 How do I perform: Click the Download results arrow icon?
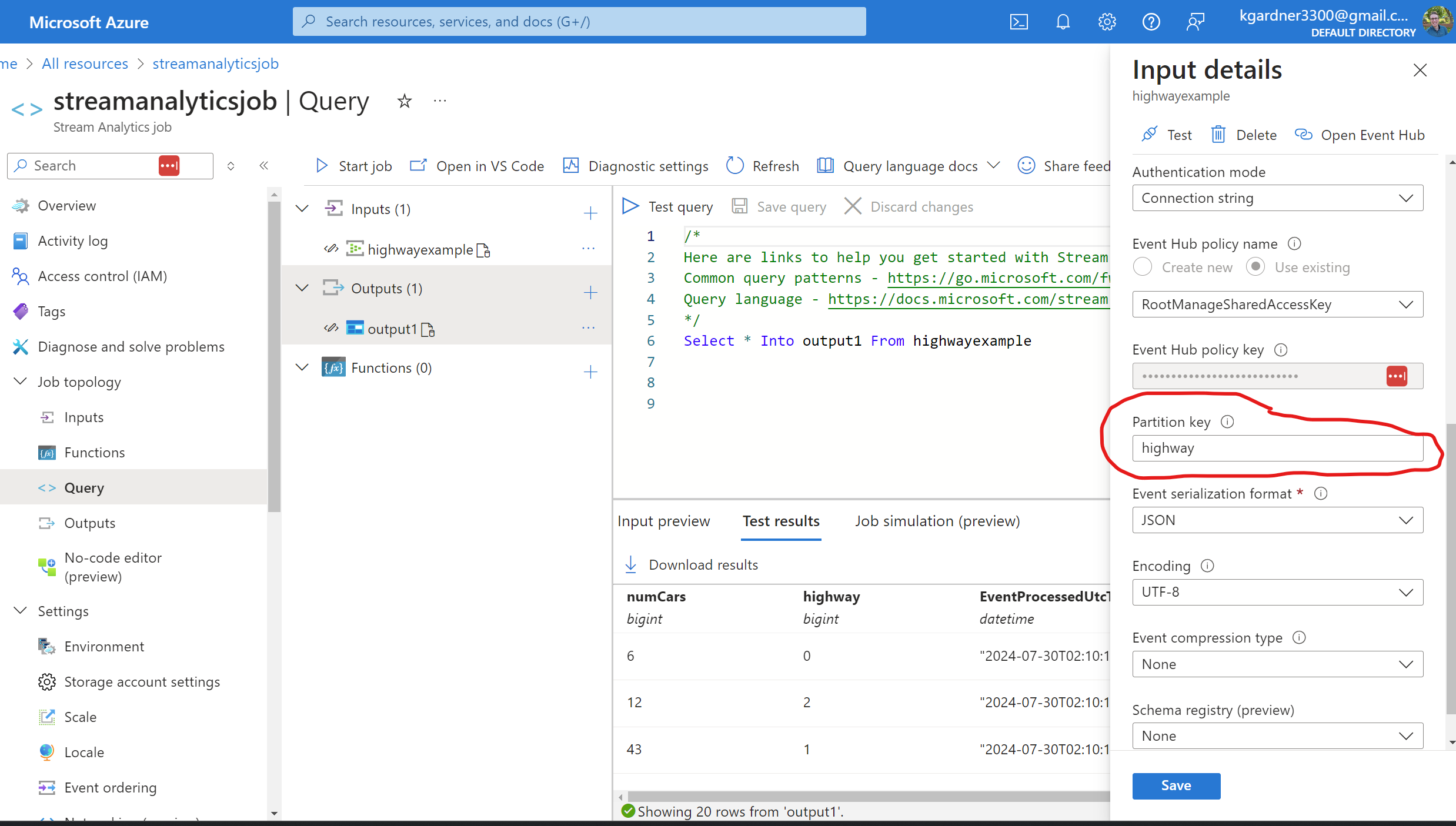tap(631, 564)
